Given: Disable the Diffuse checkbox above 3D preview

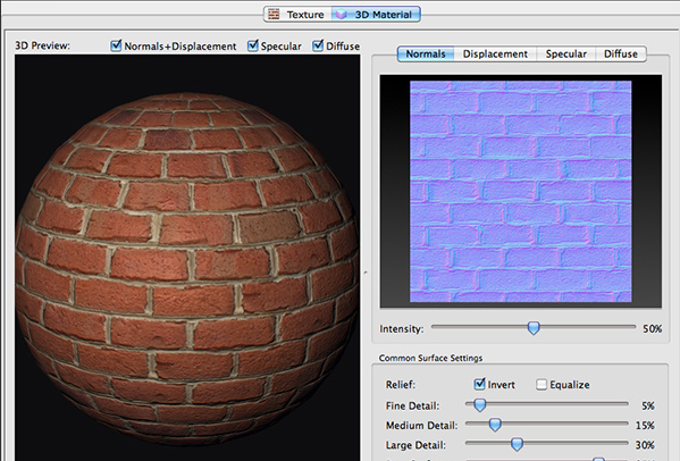Looking at the screenshot, I should 318,46.
